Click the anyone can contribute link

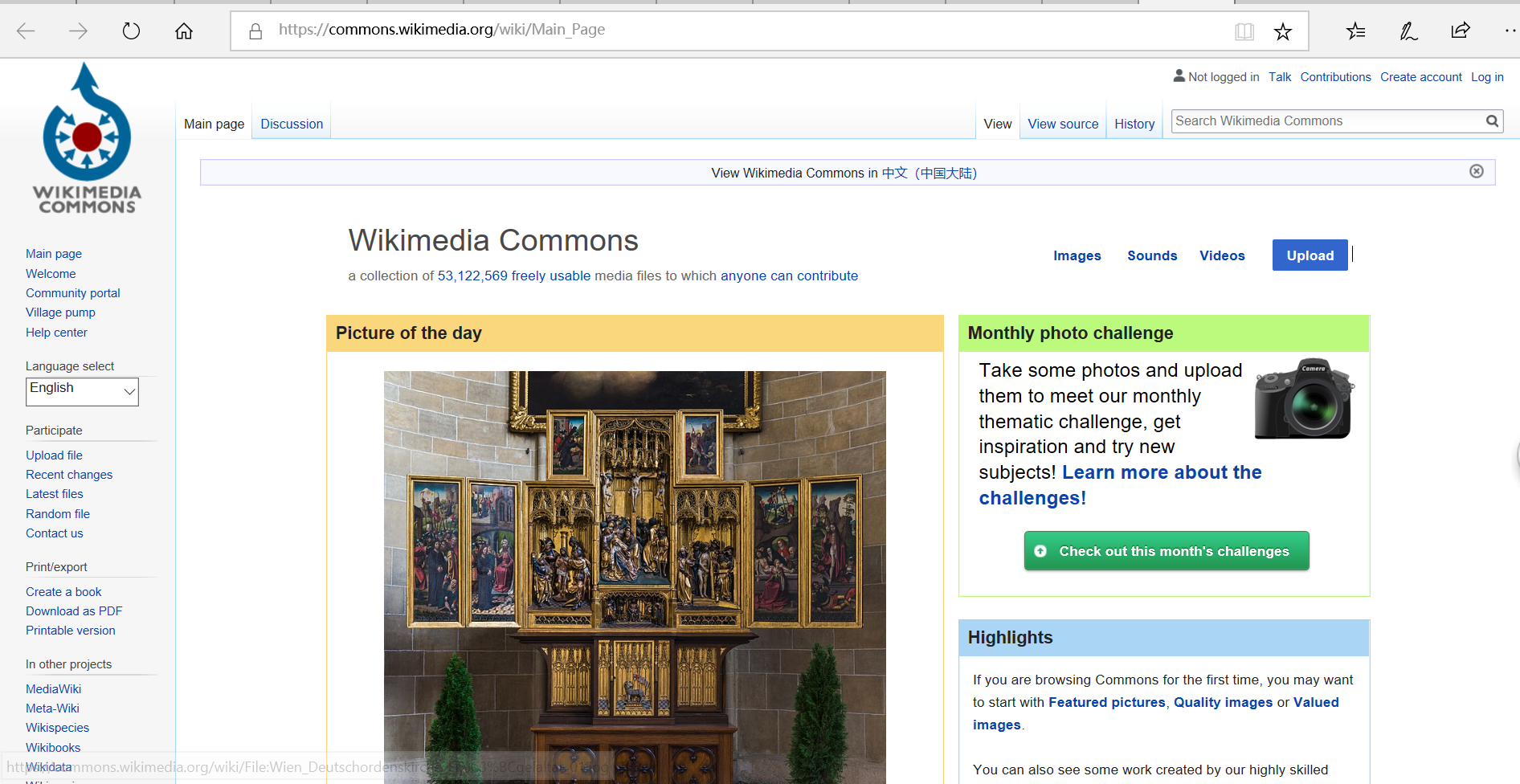789,276
